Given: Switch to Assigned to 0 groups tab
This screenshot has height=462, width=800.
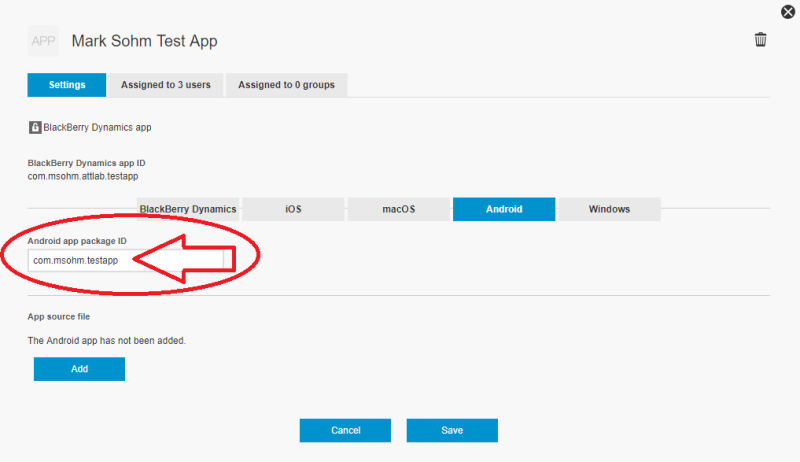Looking at the screenshot, I should [x=286, y=85].
